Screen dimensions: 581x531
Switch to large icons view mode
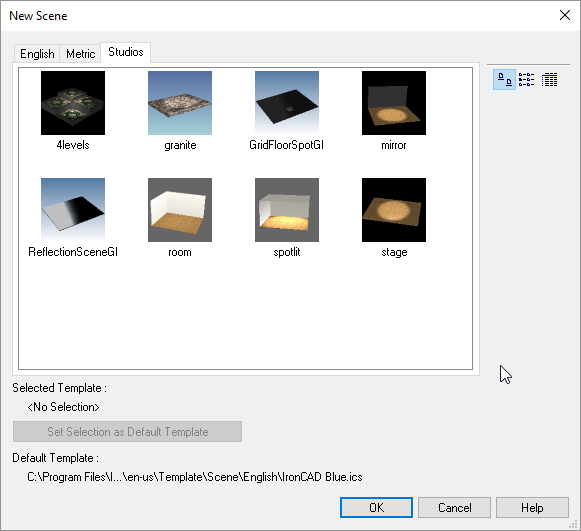[x=504, y=79]
